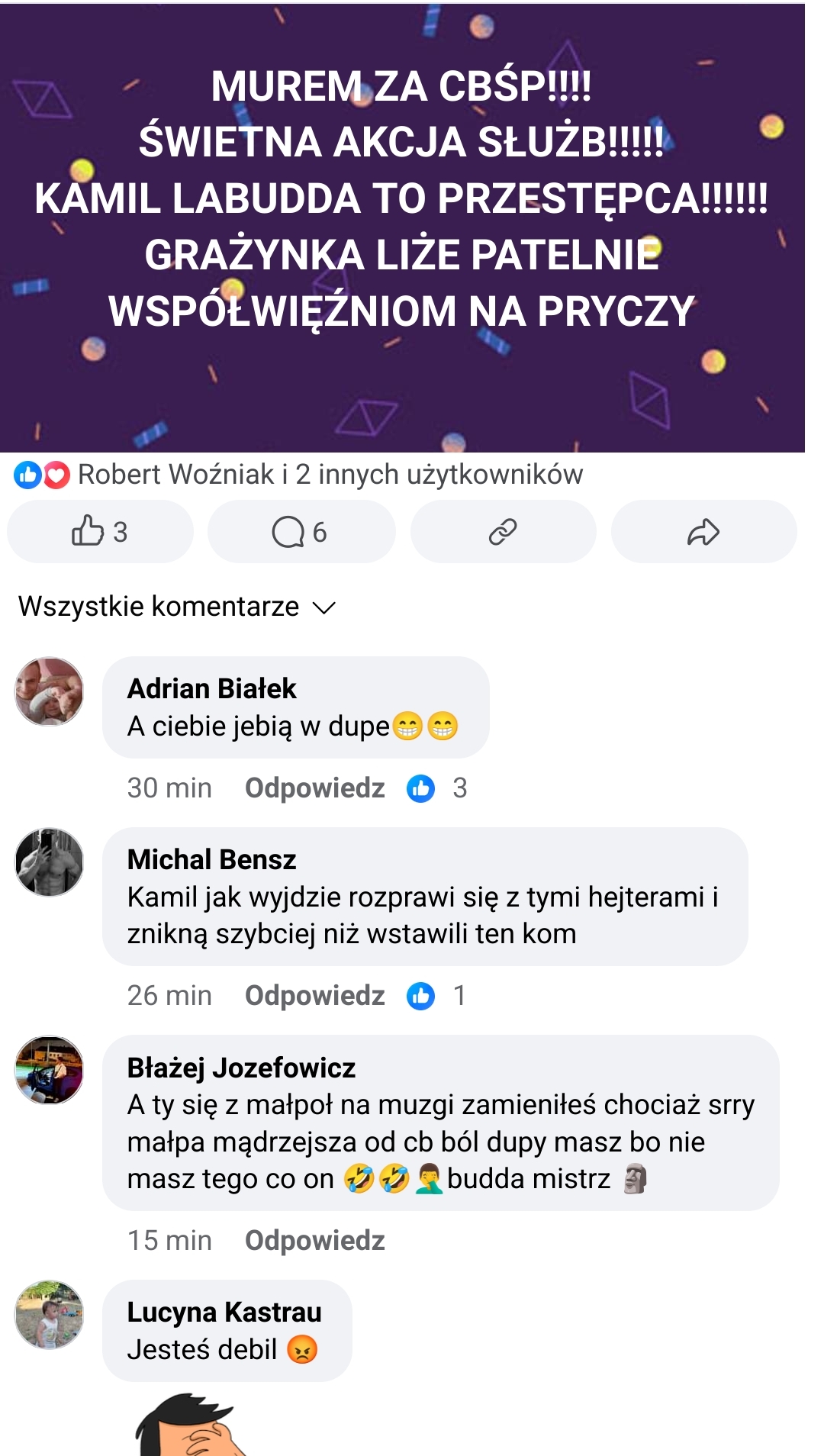Copy post link with chain icon

pos(503,532)
